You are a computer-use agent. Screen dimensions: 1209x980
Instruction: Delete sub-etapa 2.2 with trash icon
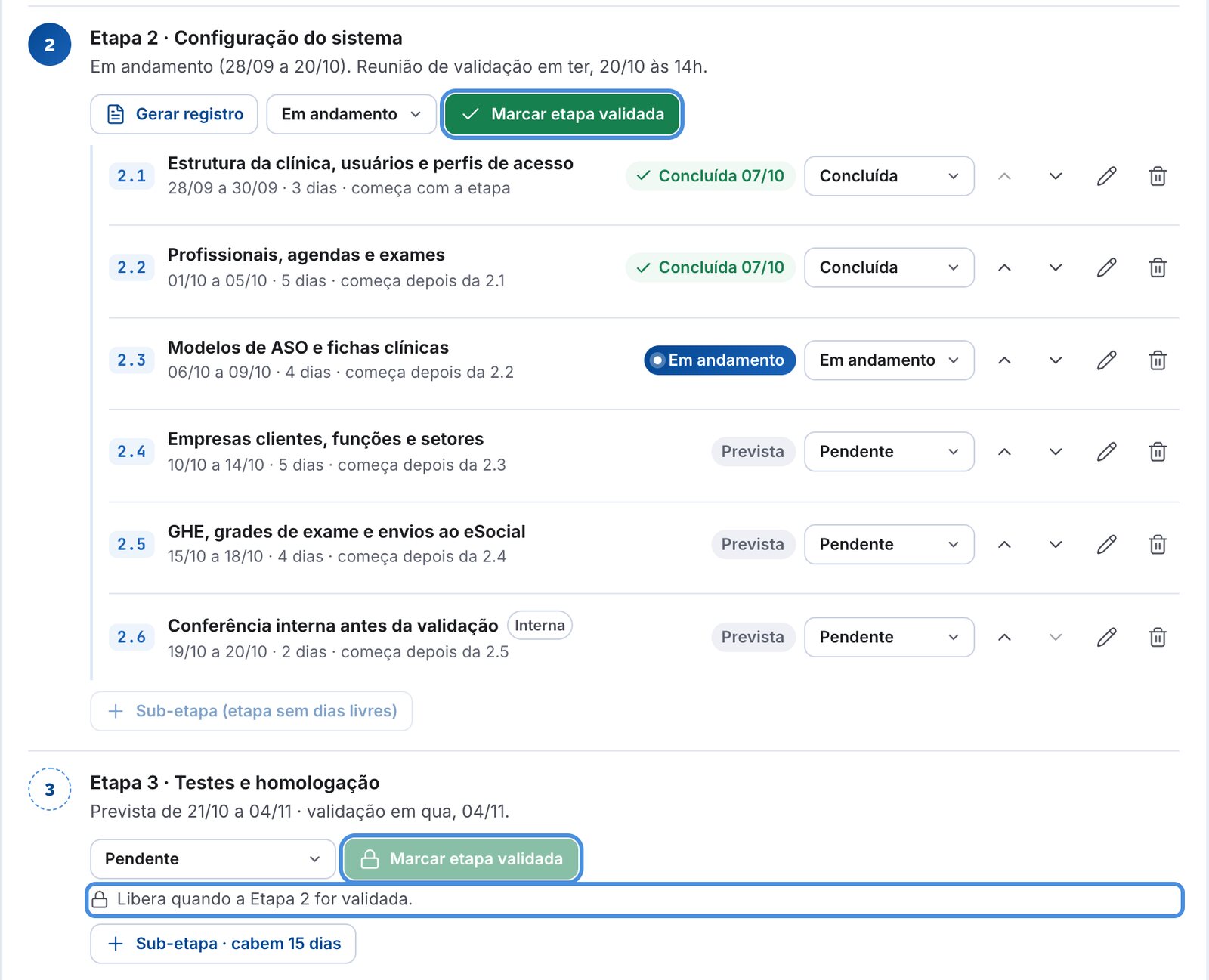point(1158,267)
